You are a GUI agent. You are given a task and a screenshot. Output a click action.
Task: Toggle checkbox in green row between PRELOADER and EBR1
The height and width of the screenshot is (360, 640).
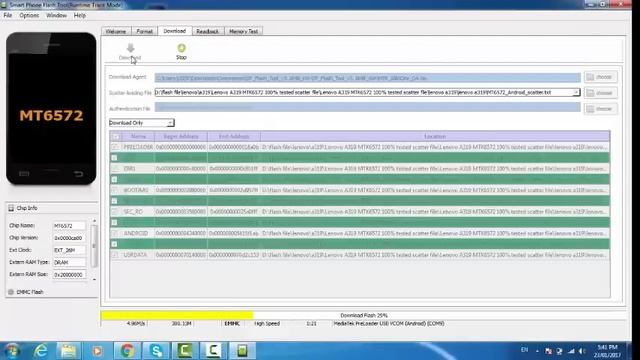click(114, 158)
